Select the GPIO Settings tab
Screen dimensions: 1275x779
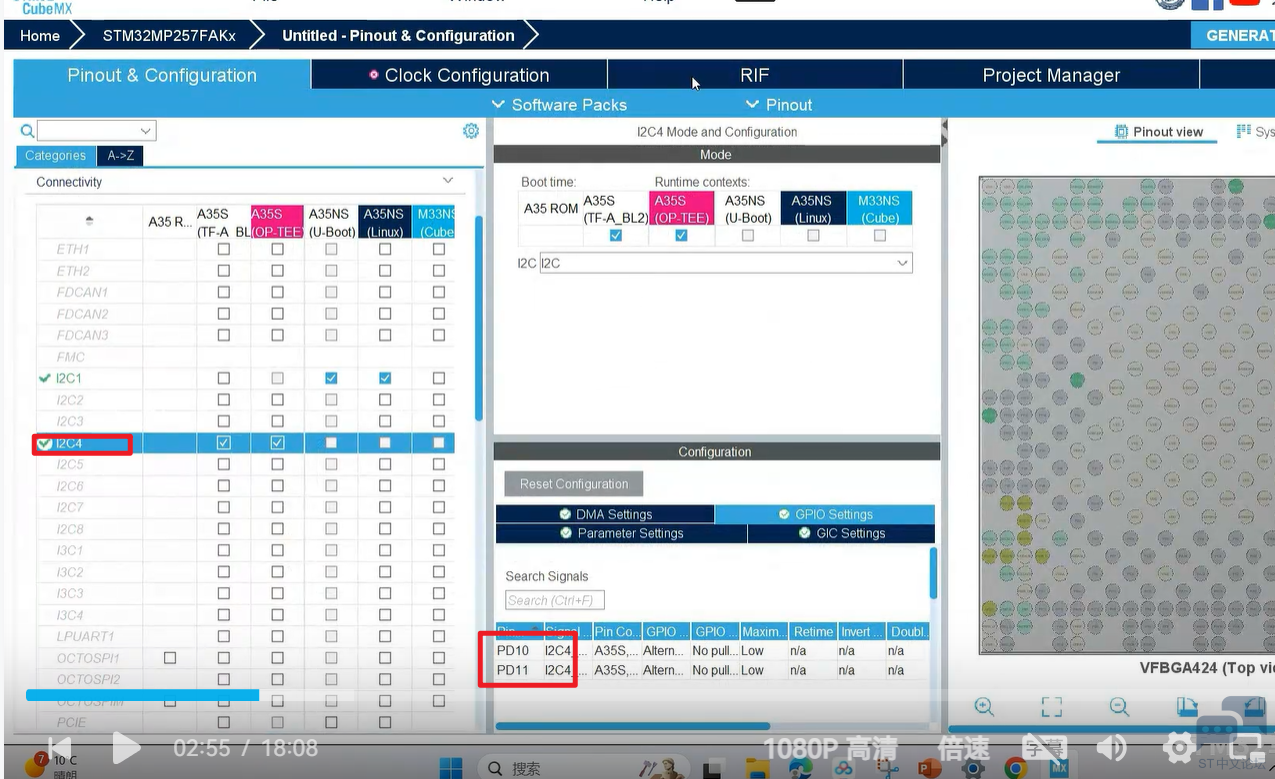[825, 514]
